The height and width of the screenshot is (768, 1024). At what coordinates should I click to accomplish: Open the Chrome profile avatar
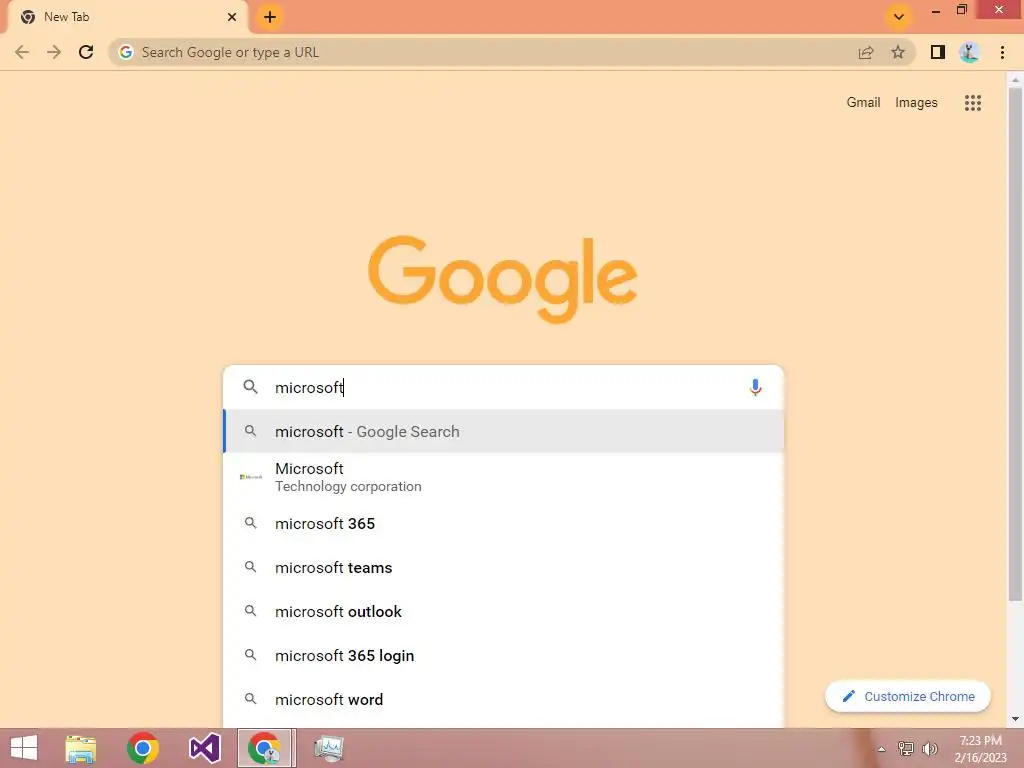pyautogui.click(x=970, y=52)
